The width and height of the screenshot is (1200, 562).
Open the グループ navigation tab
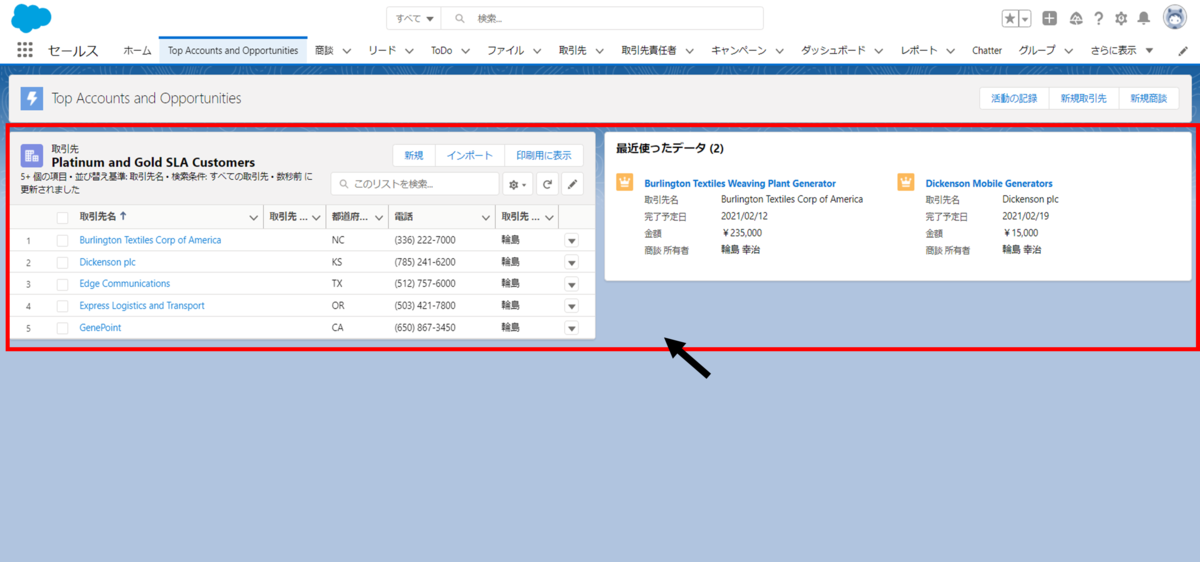click(x=1037, y=50)
